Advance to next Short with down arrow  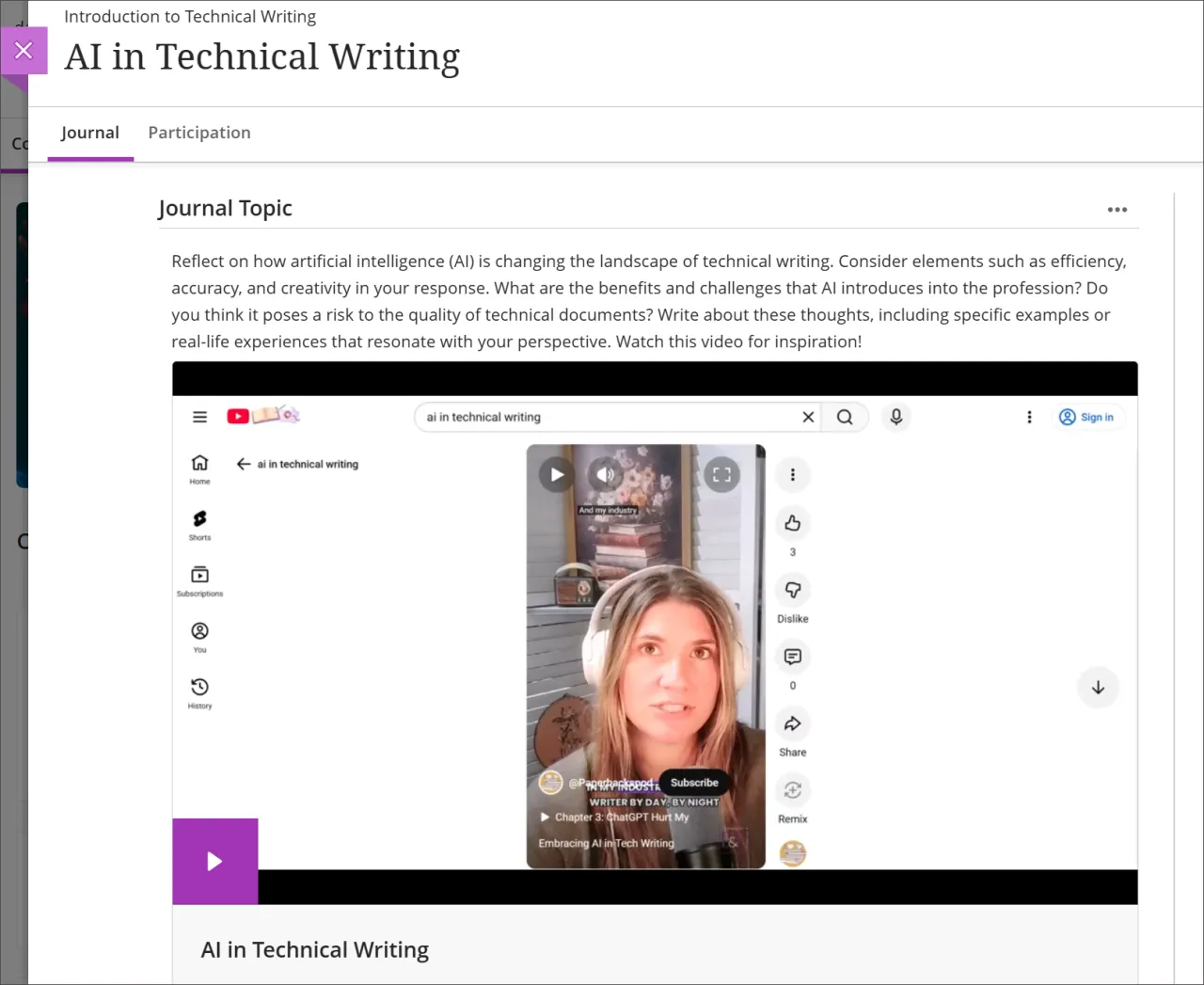pyautogui.click(x=1098, y=688)
